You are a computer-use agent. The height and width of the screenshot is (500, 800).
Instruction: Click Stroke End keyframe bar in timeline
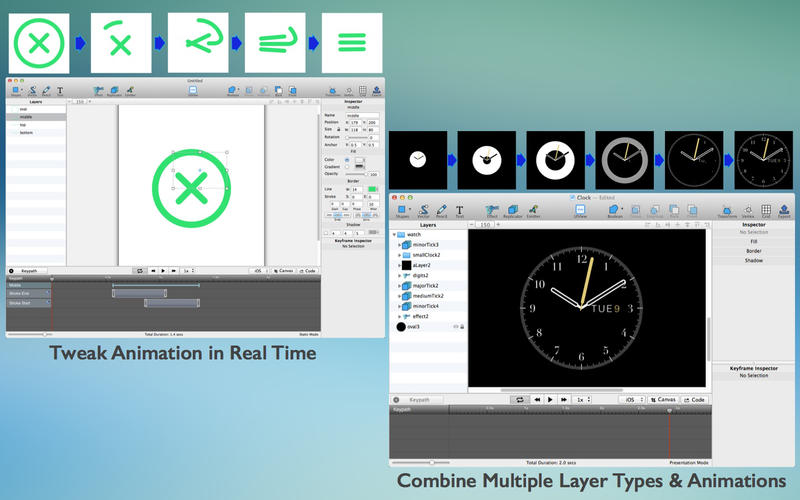coord(139,293)
